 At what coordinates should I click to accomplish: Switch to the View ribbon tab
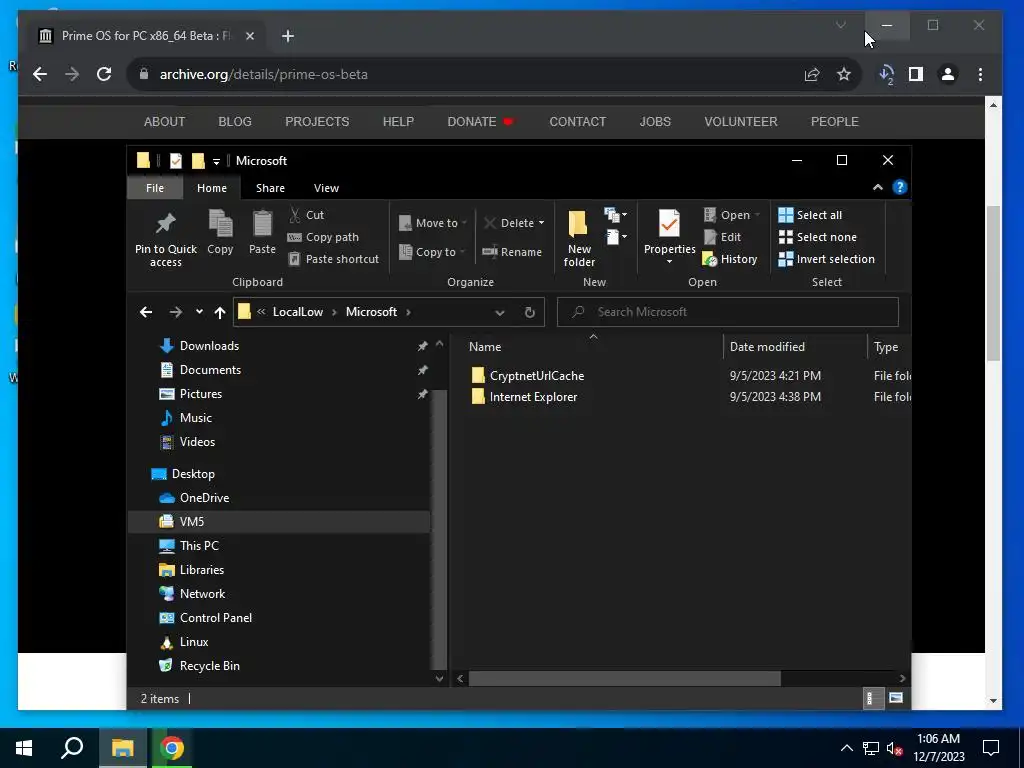point(326,188)
